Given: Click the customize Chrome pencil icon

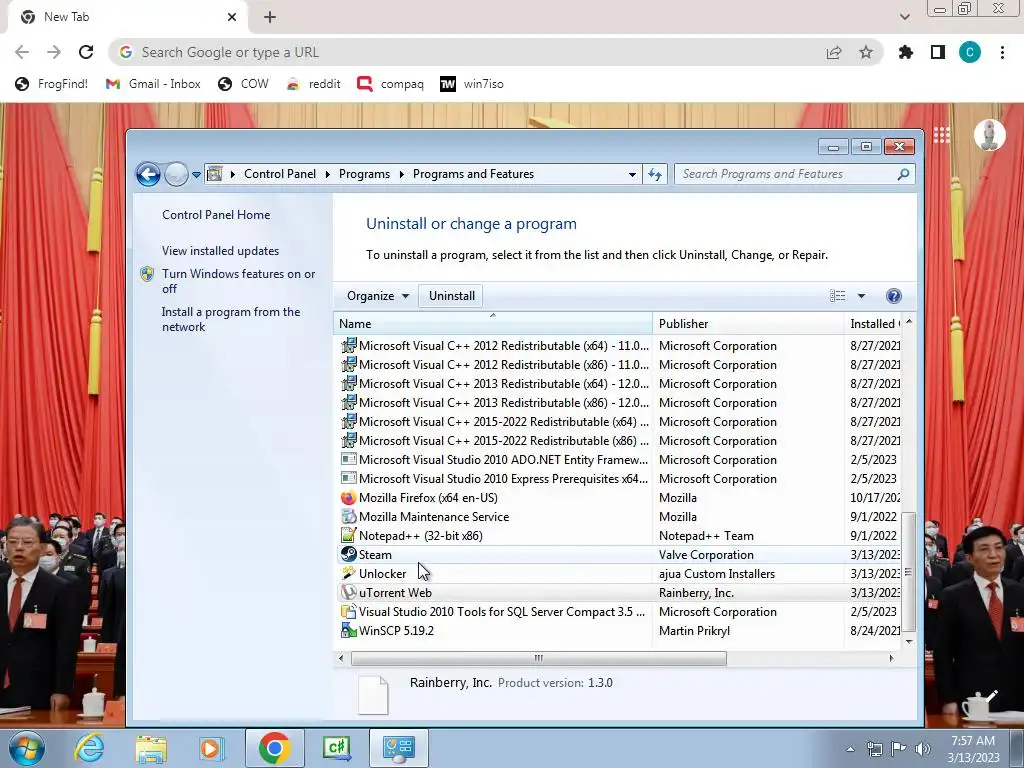Looking at the screenshot, I should point(991,697).
